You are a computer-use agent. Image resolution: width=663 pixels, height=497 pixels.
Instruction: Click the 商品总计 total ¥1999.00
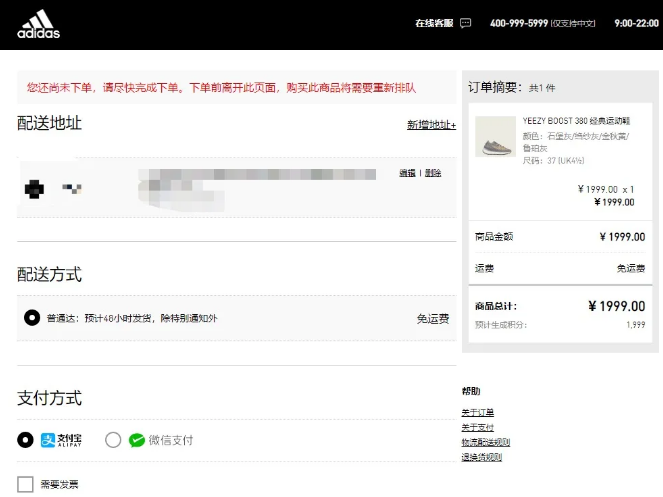[x=616, y=306]
